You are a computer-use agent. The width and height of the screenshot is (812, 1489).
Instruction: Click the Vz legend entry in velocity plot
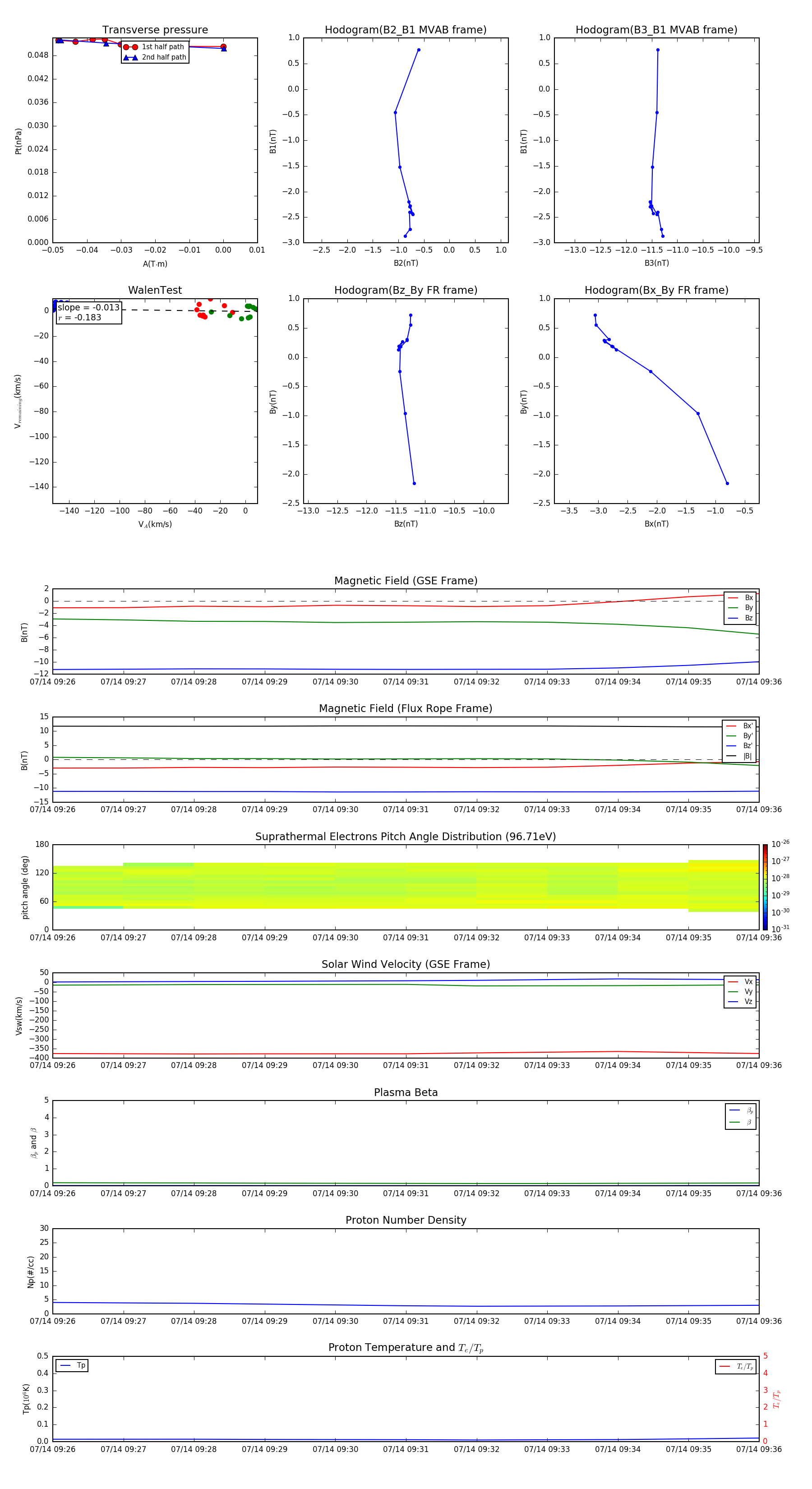[x=740, y=1002]
